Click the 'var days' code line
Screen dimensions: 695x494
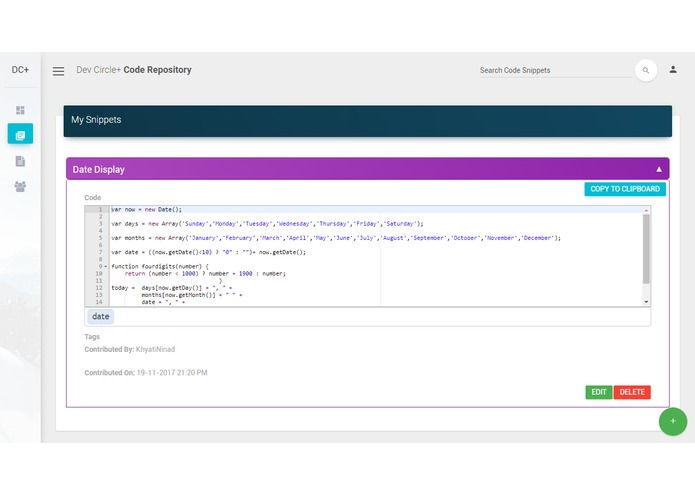pyautogui.click(x=267, y=224)
